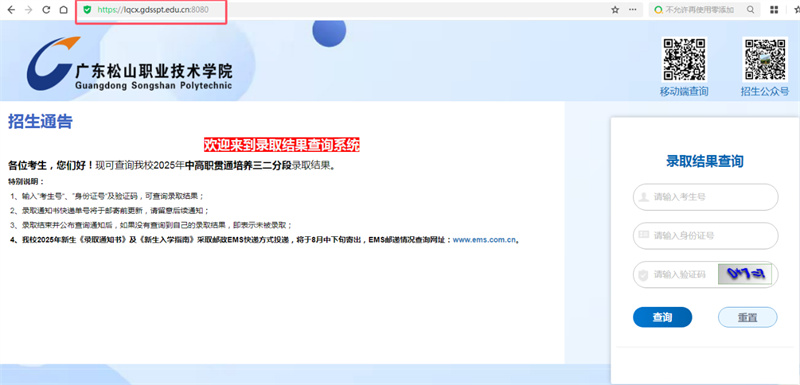Click the lqcx.gdsspt.edu.cn address bar URL
800x385 pixels.
pos(153,10)
